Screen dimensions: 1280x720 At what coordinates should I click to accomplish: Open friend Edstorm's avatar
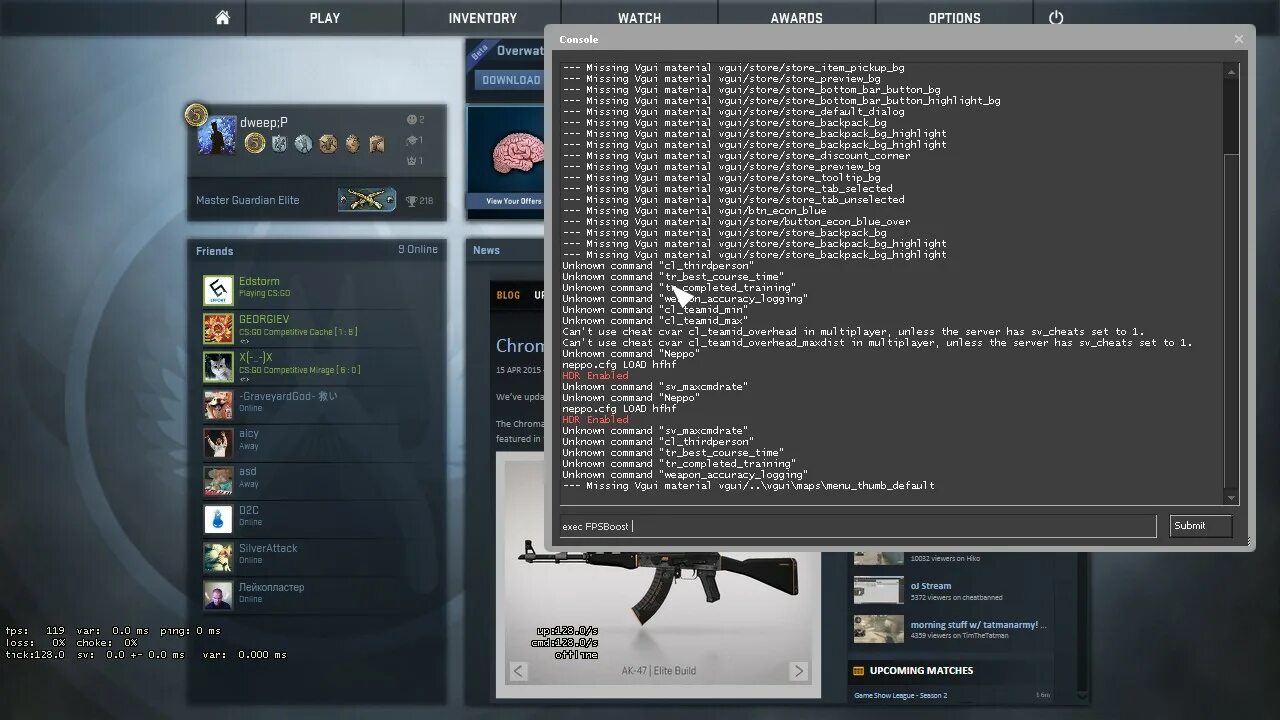tap(218, 291)
